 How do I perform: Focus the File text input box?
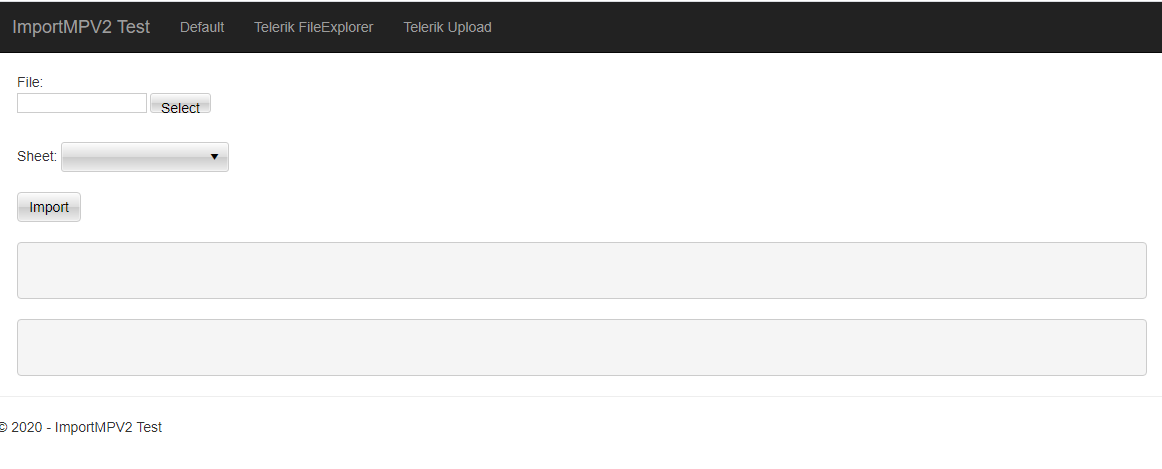[82, 103]
